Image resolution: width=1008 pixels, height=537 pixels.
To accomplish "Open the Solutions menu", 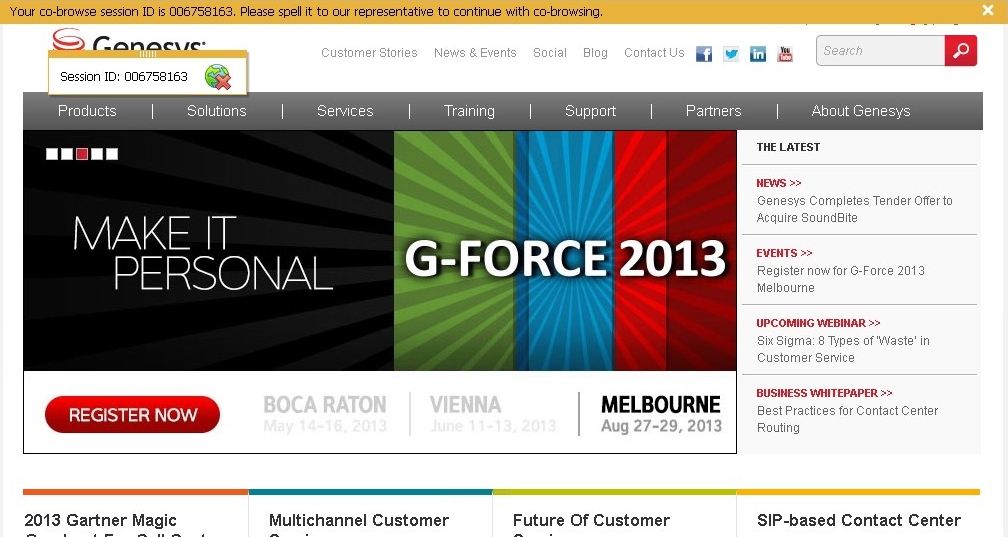I will pos(217,111).
